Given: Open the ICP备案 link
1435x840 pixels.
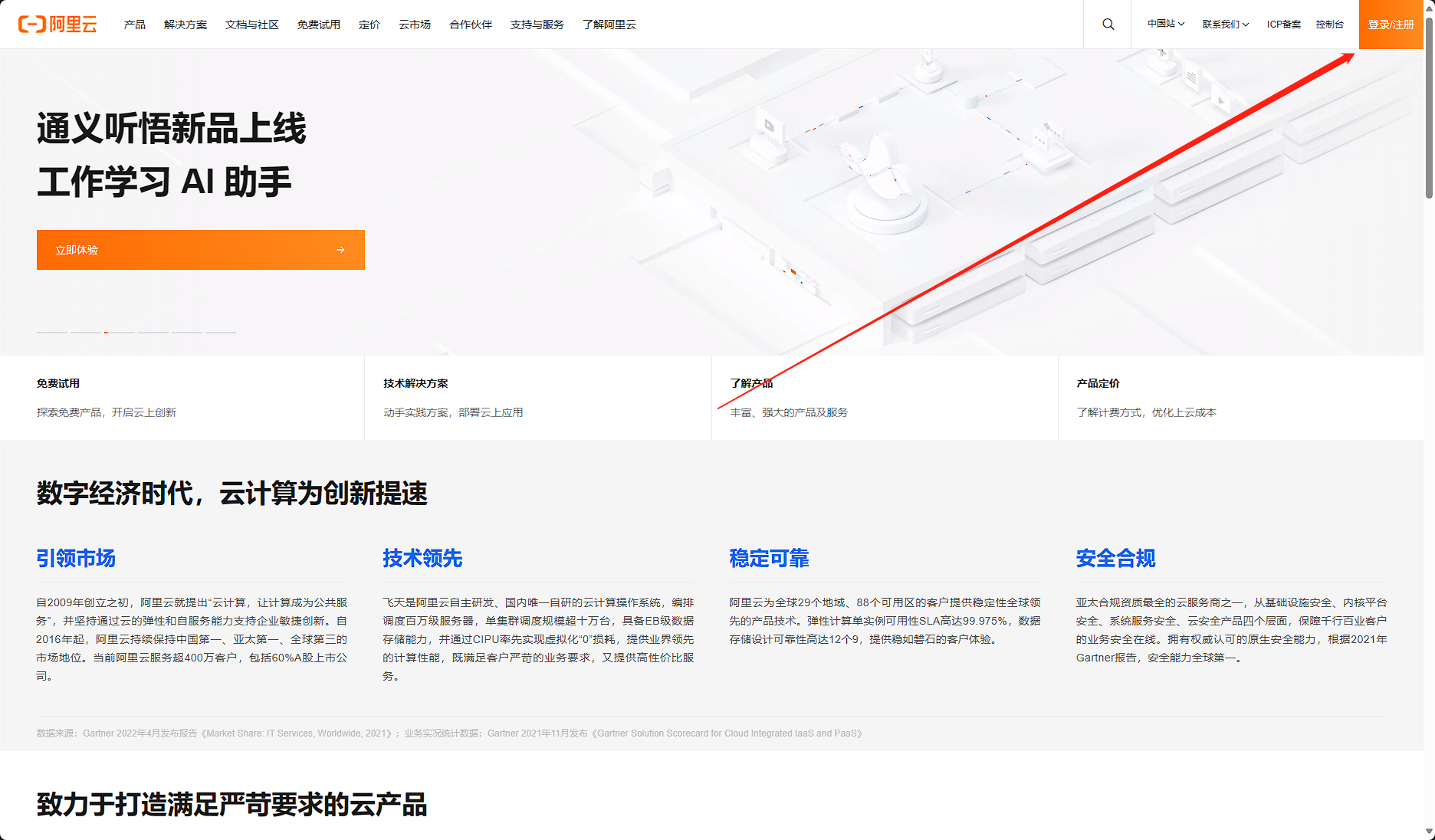Looking at the screenshot, I should 1284,24.
